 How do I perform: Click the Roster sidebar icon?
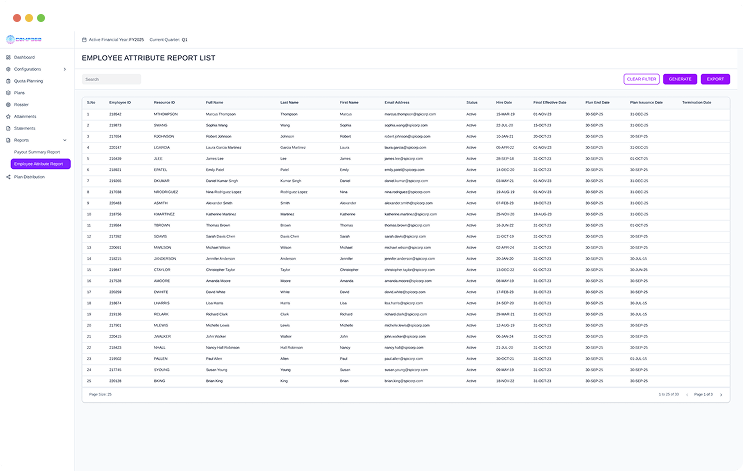[x=8, y=105]
